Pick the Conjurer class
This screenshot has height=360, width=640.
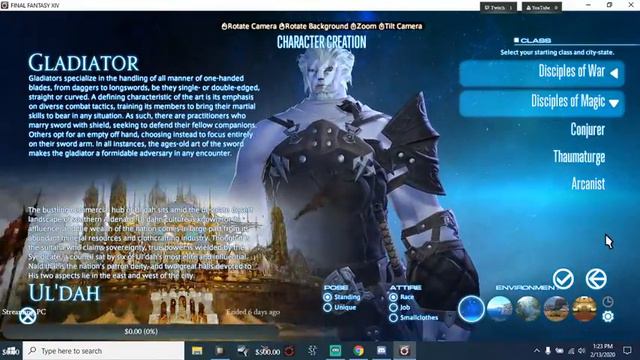coord(587,130)
